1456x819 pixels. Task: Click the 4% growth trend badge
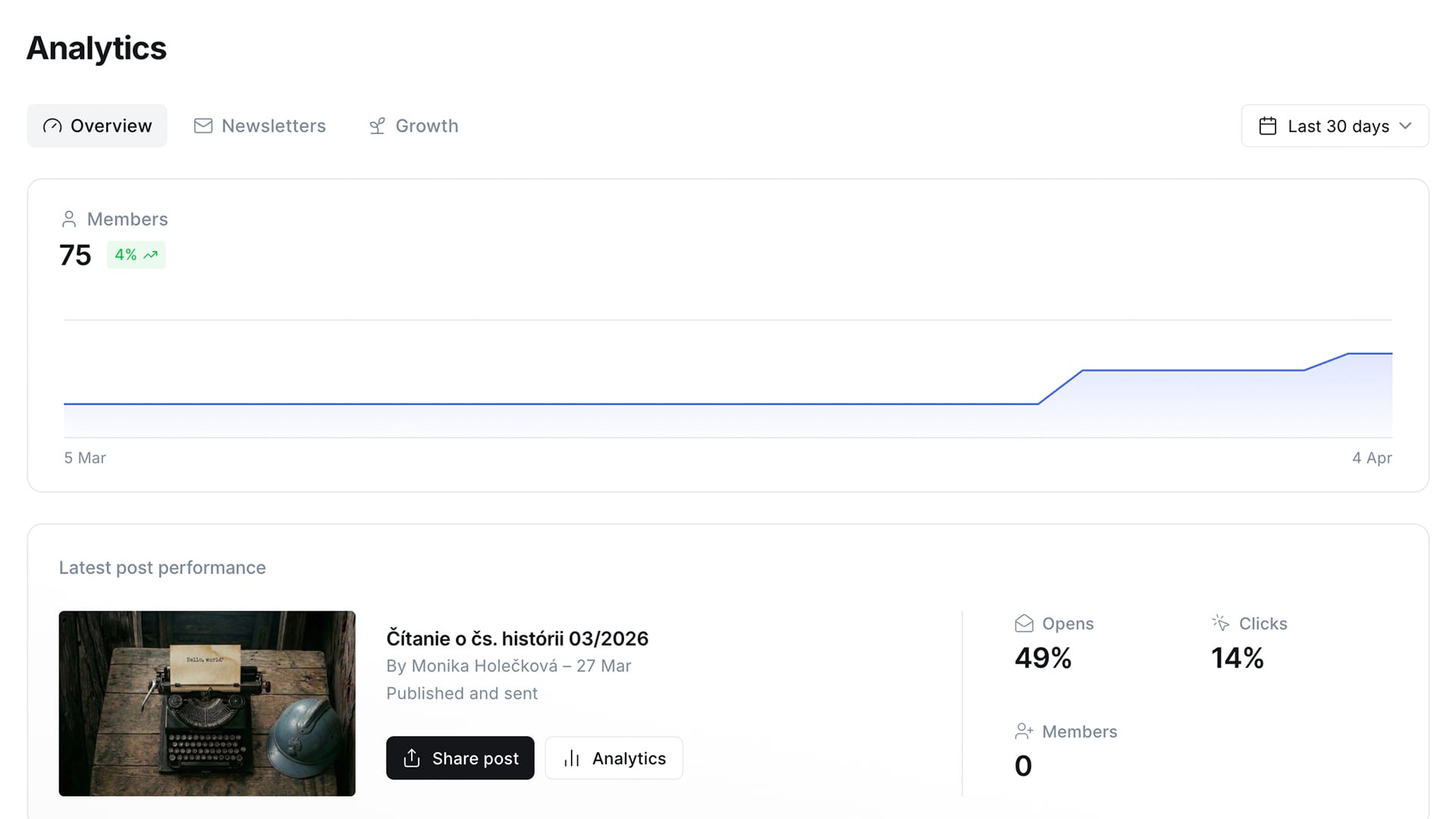pos(136,255)
